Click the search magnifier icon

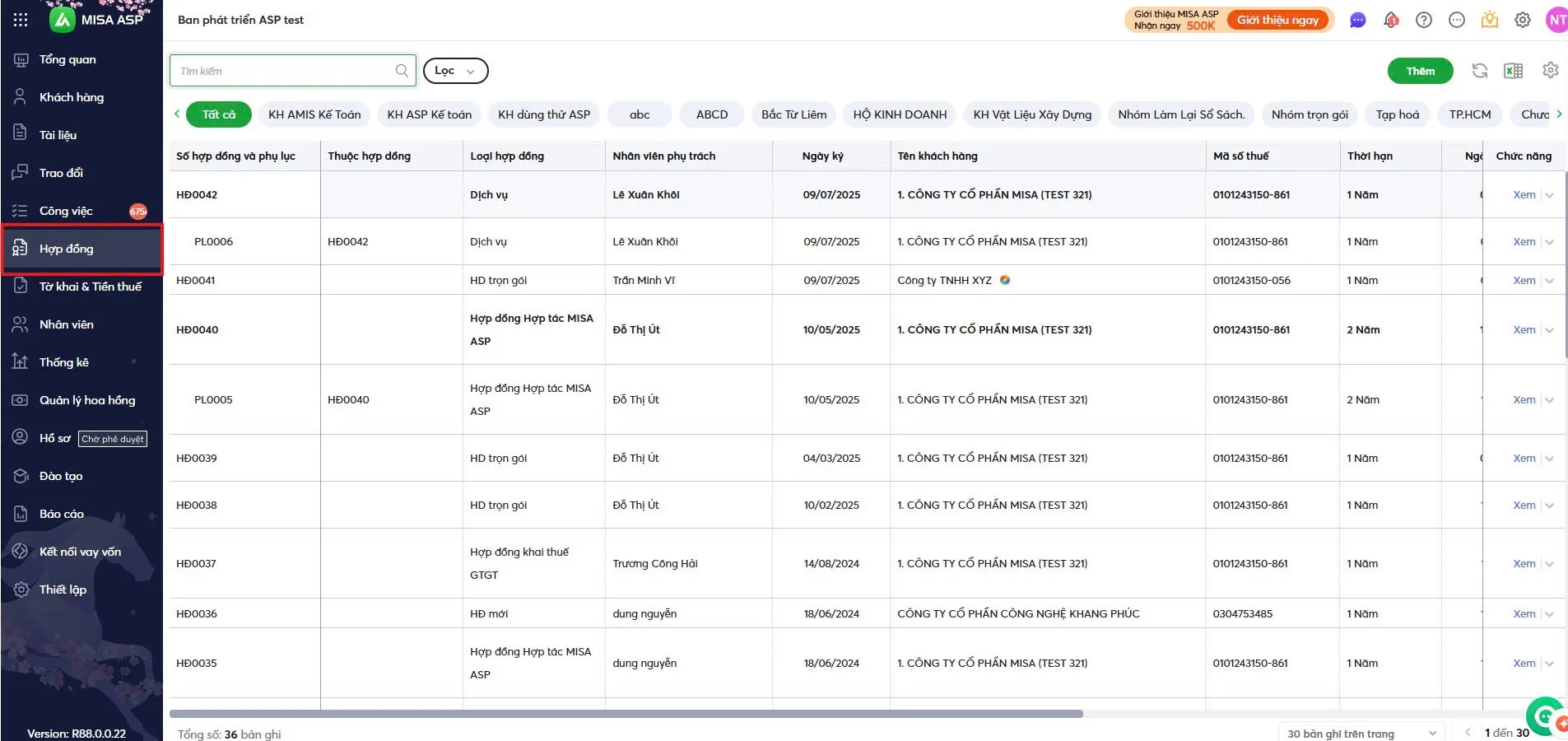click(402, 71)
